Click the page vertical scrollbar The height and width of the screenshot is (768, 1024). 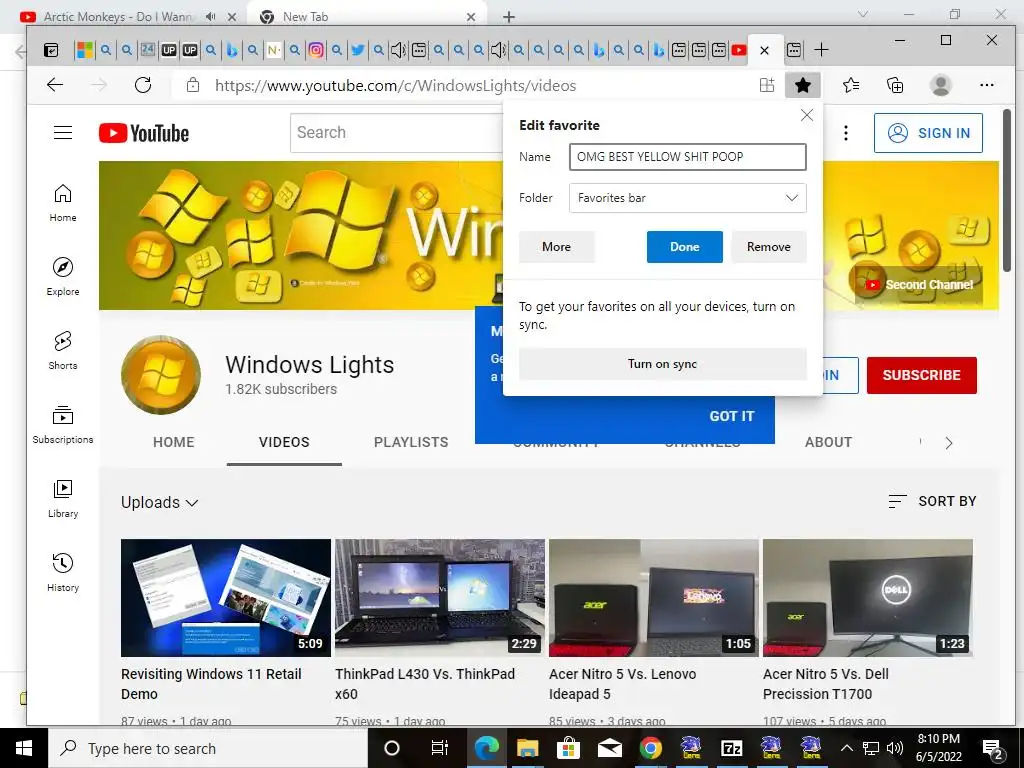[x=1006, y=189]
